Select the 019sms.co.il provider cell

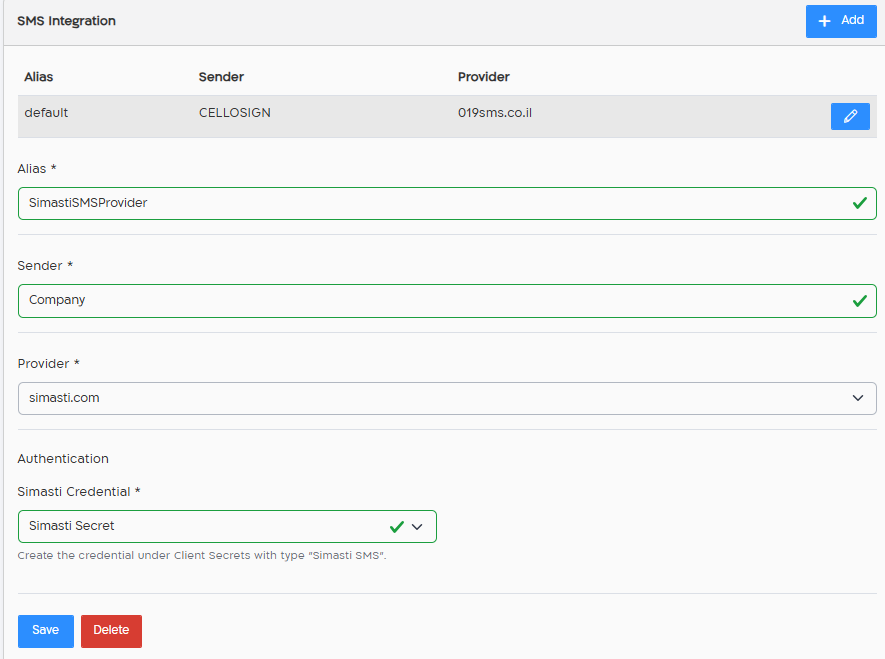495,113
